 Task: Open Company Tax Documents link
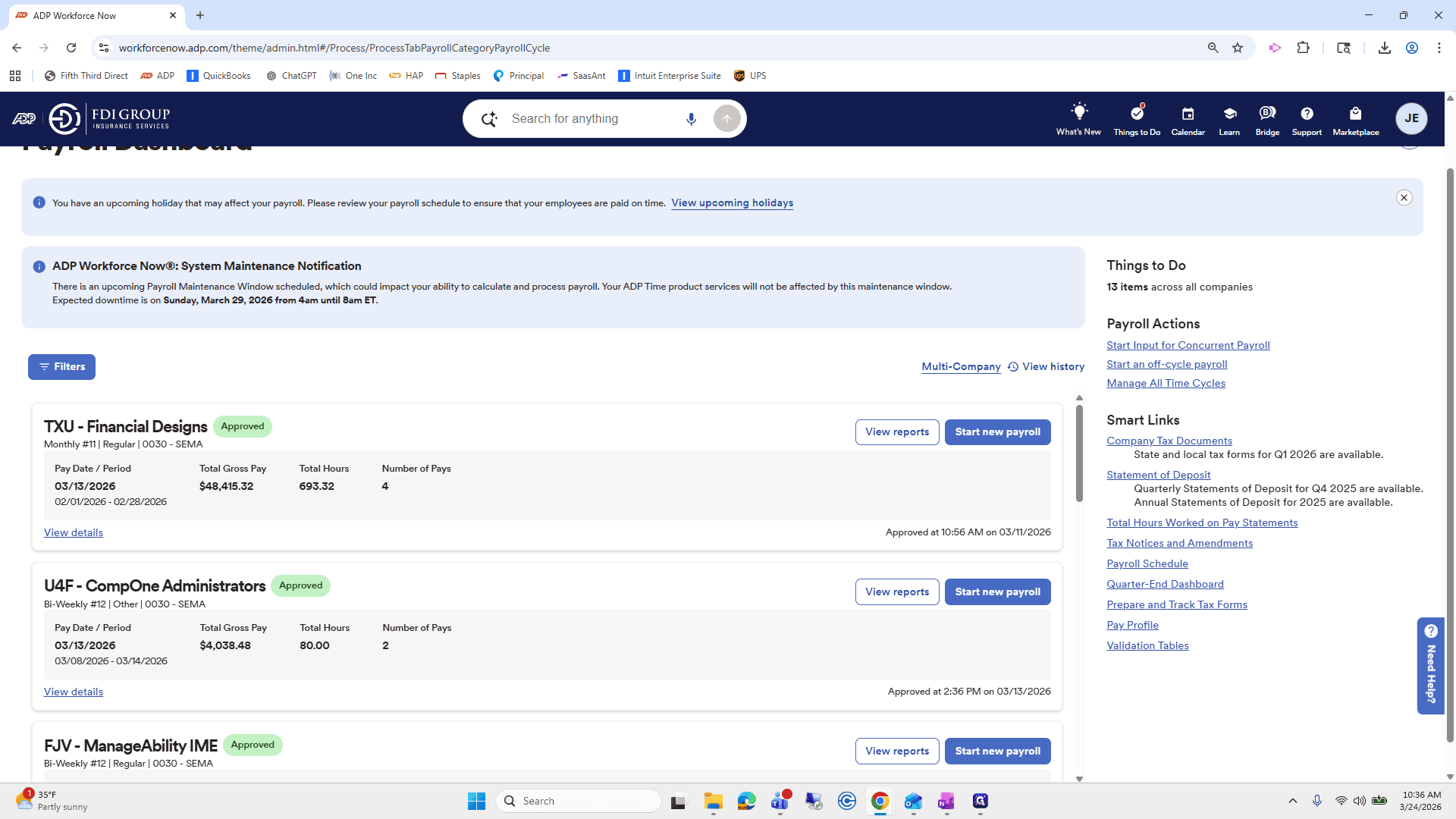point(1169,441)
